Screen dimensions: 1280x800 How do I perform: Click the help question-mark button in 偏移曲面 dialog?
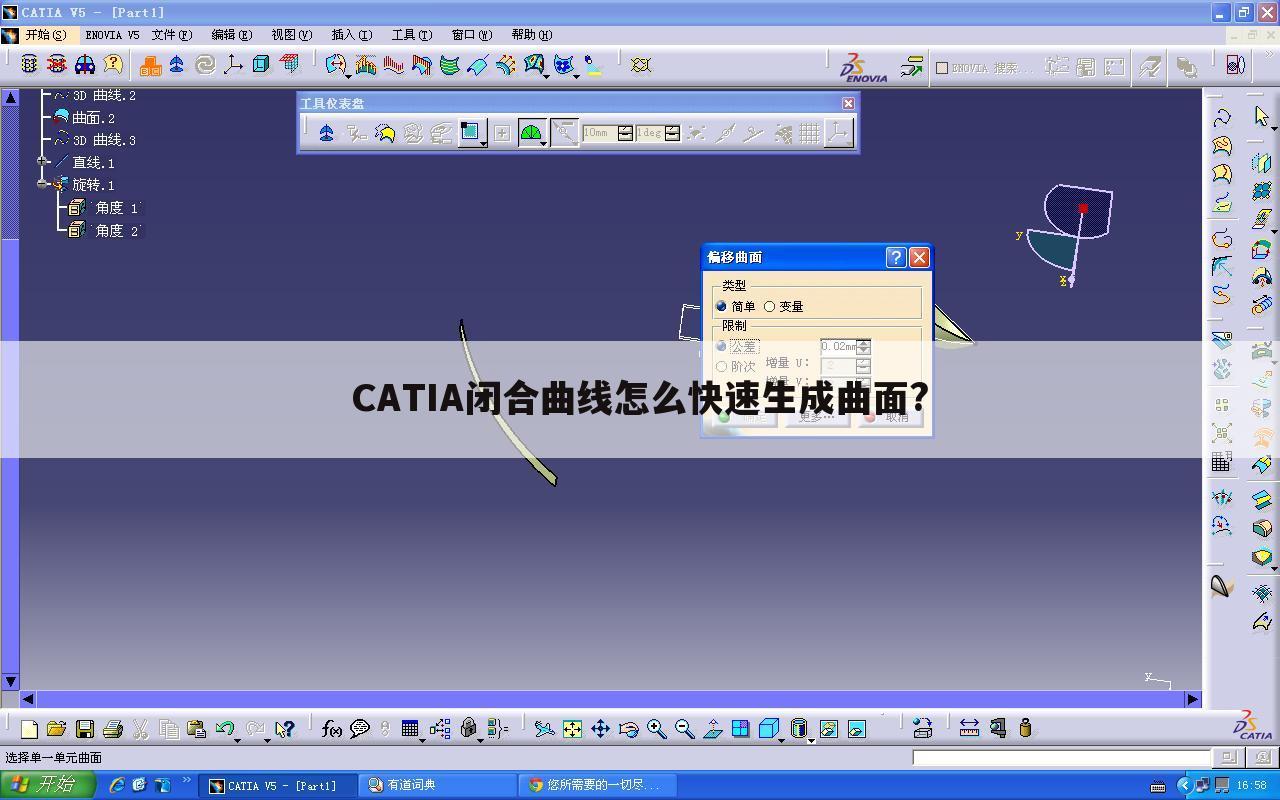[x=896, y=257]
